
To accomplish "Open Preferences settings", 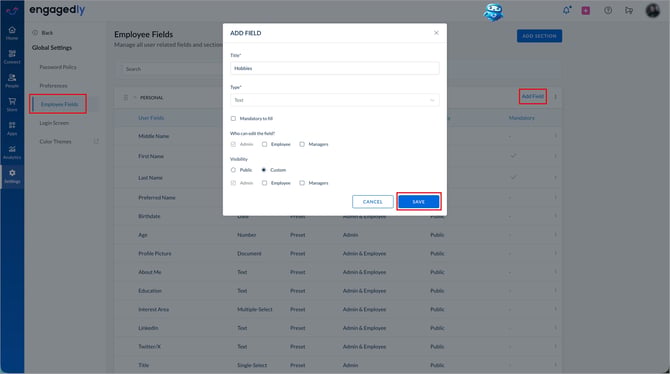I will (x=53, y=85).
